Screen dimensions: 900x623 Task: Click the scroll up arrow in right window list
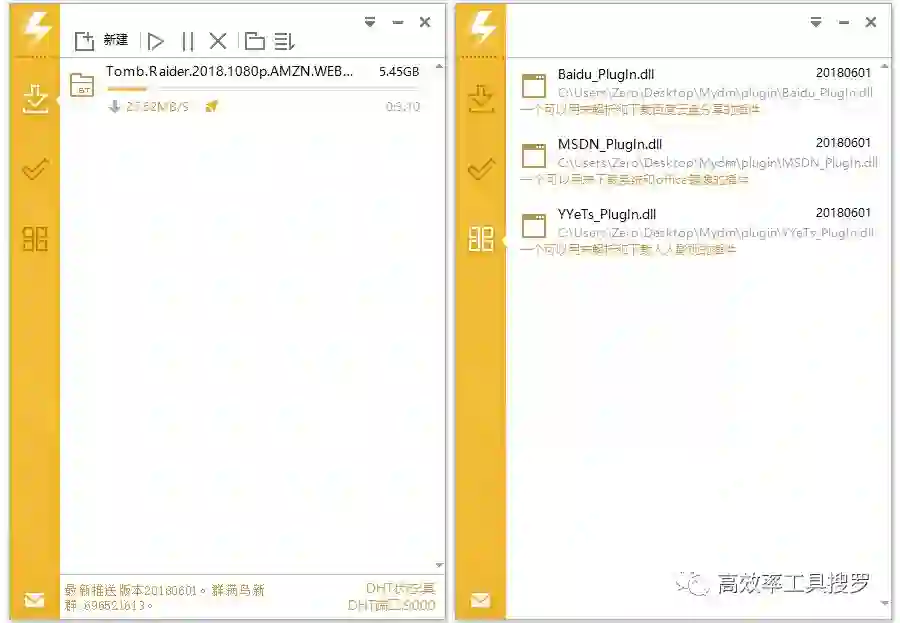pos(885,67)
